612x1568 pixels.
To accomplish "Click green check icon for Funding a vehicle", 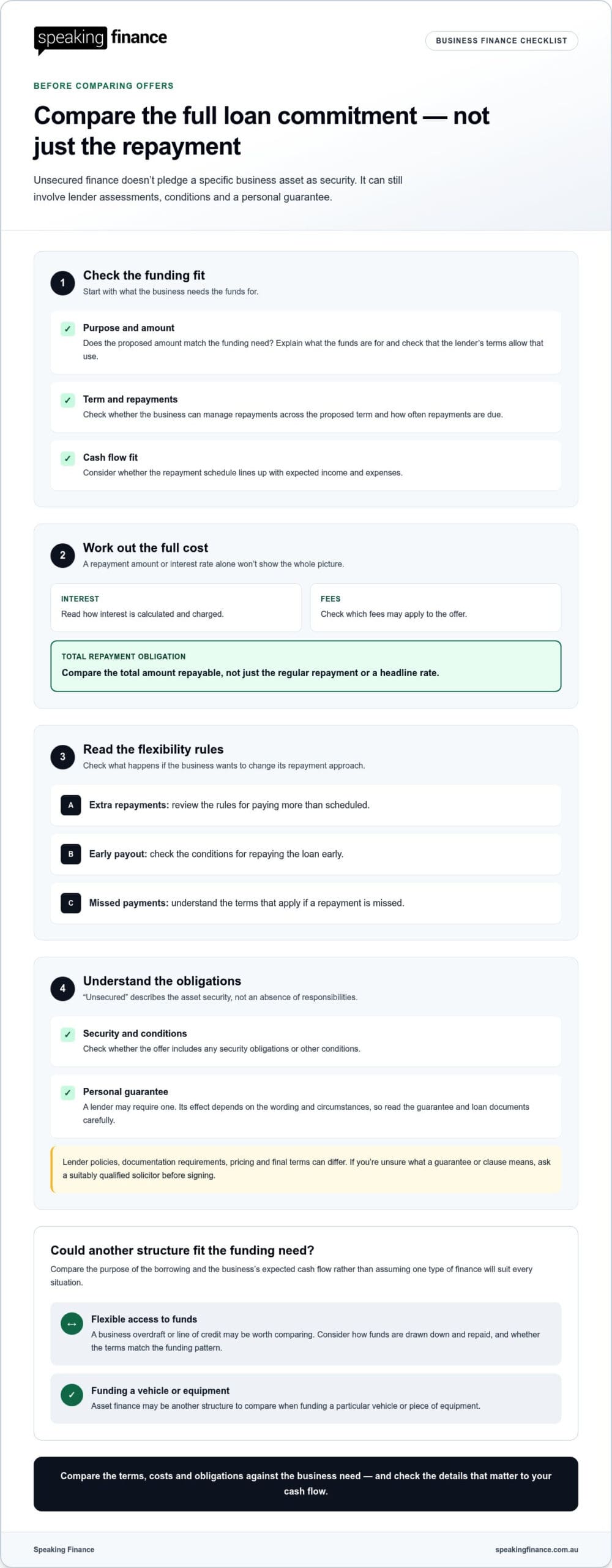I will tap(72, 1396).
